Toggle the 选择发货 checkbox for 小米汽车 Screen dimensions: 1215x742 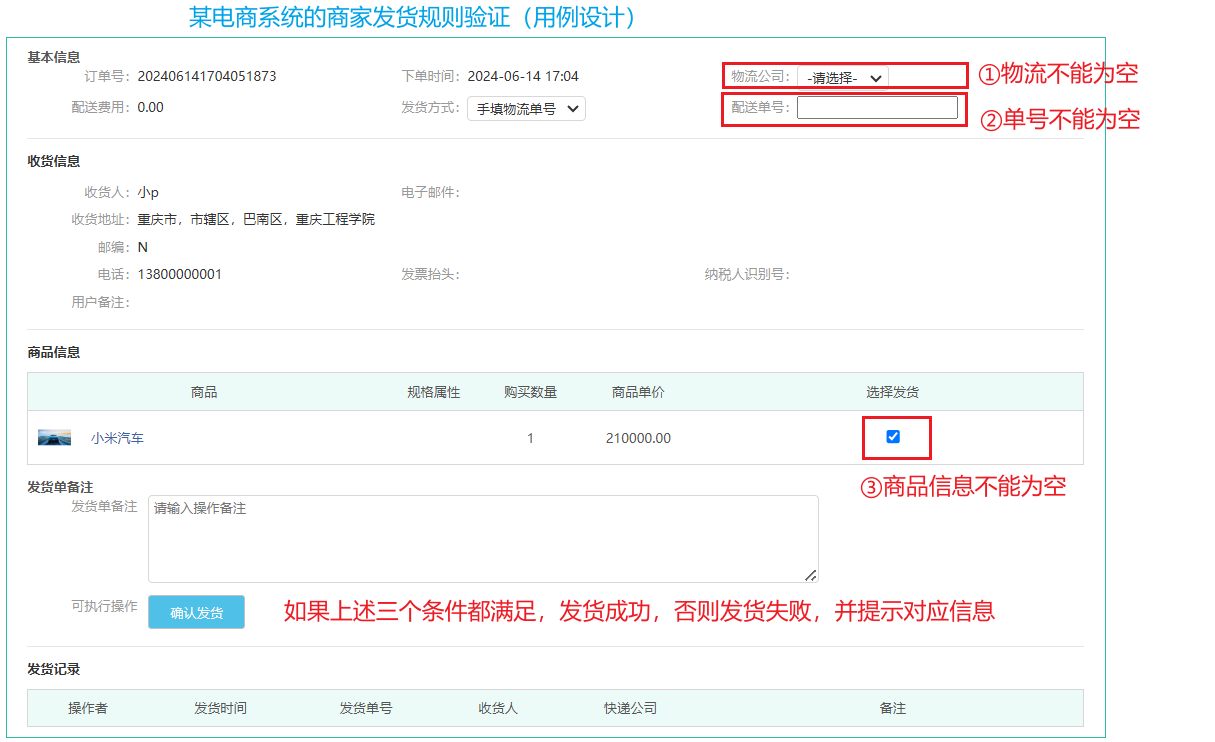click(893, 437)
